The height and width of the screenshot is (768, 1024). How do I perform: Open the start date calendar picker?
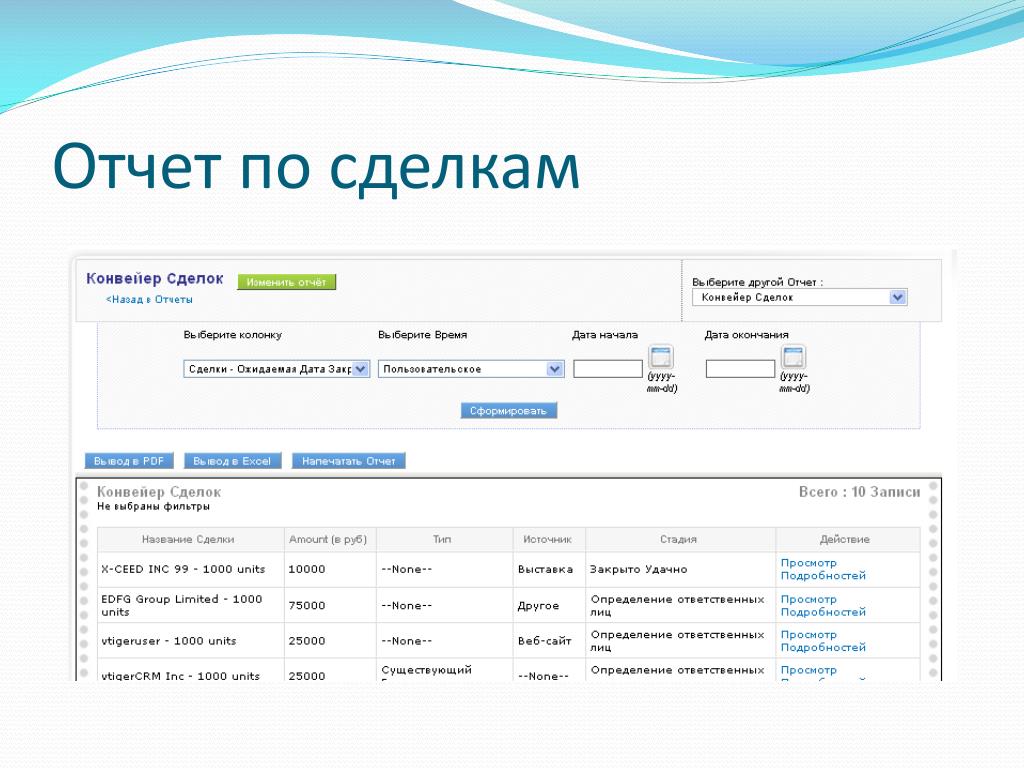click(x=661, y=357)
